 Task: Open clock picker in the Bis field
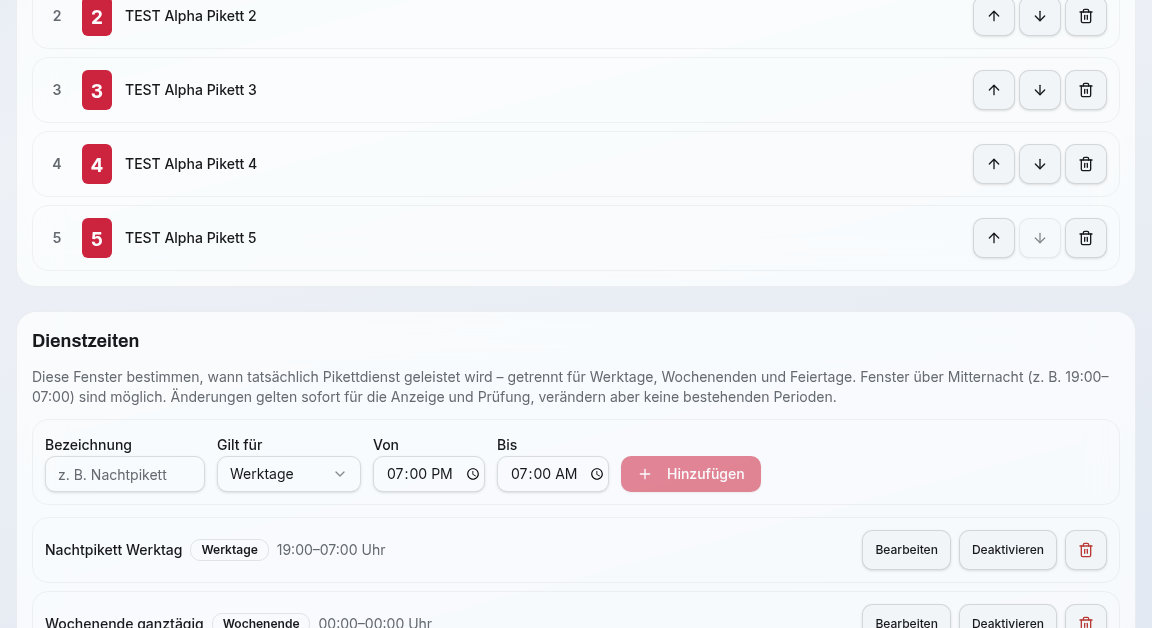click(597, 474)
